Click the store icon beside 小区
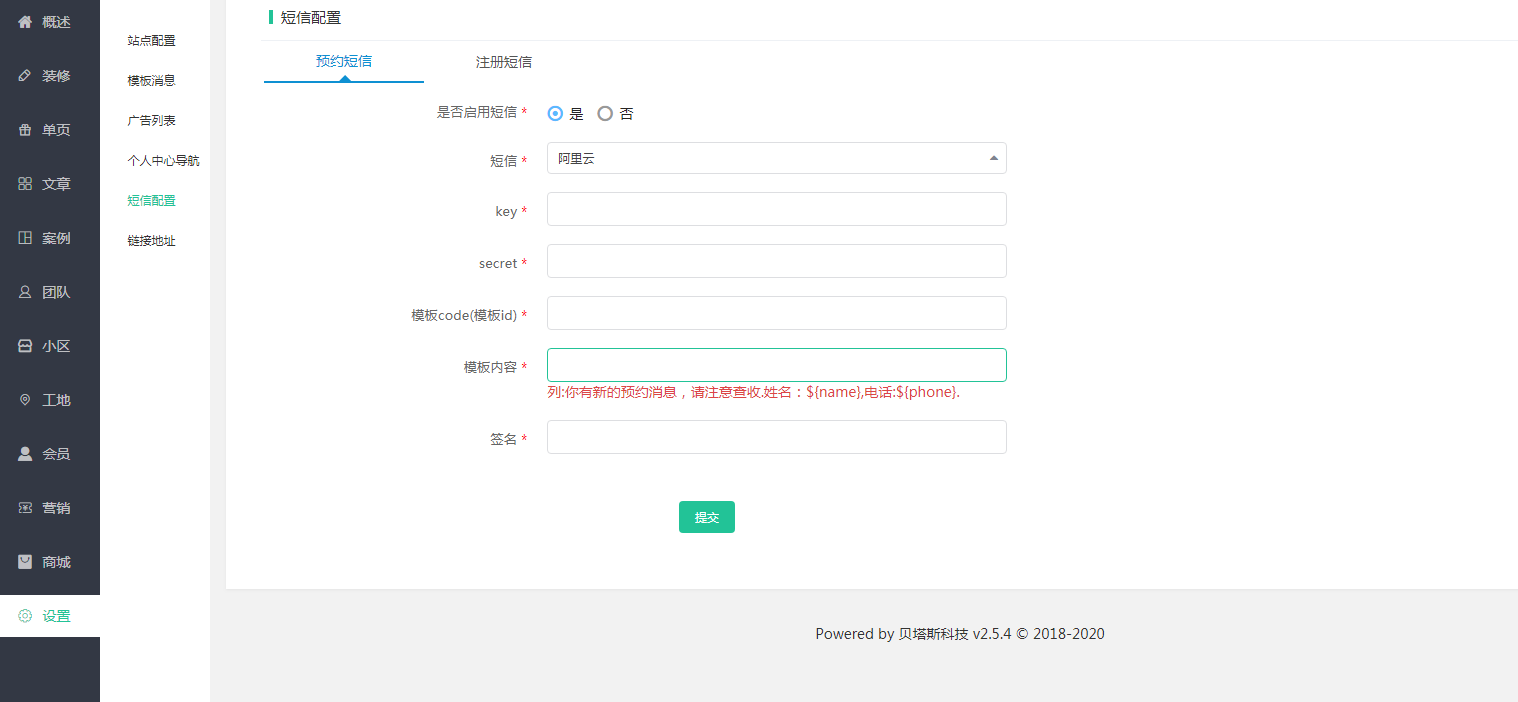 tap(25, 345)
